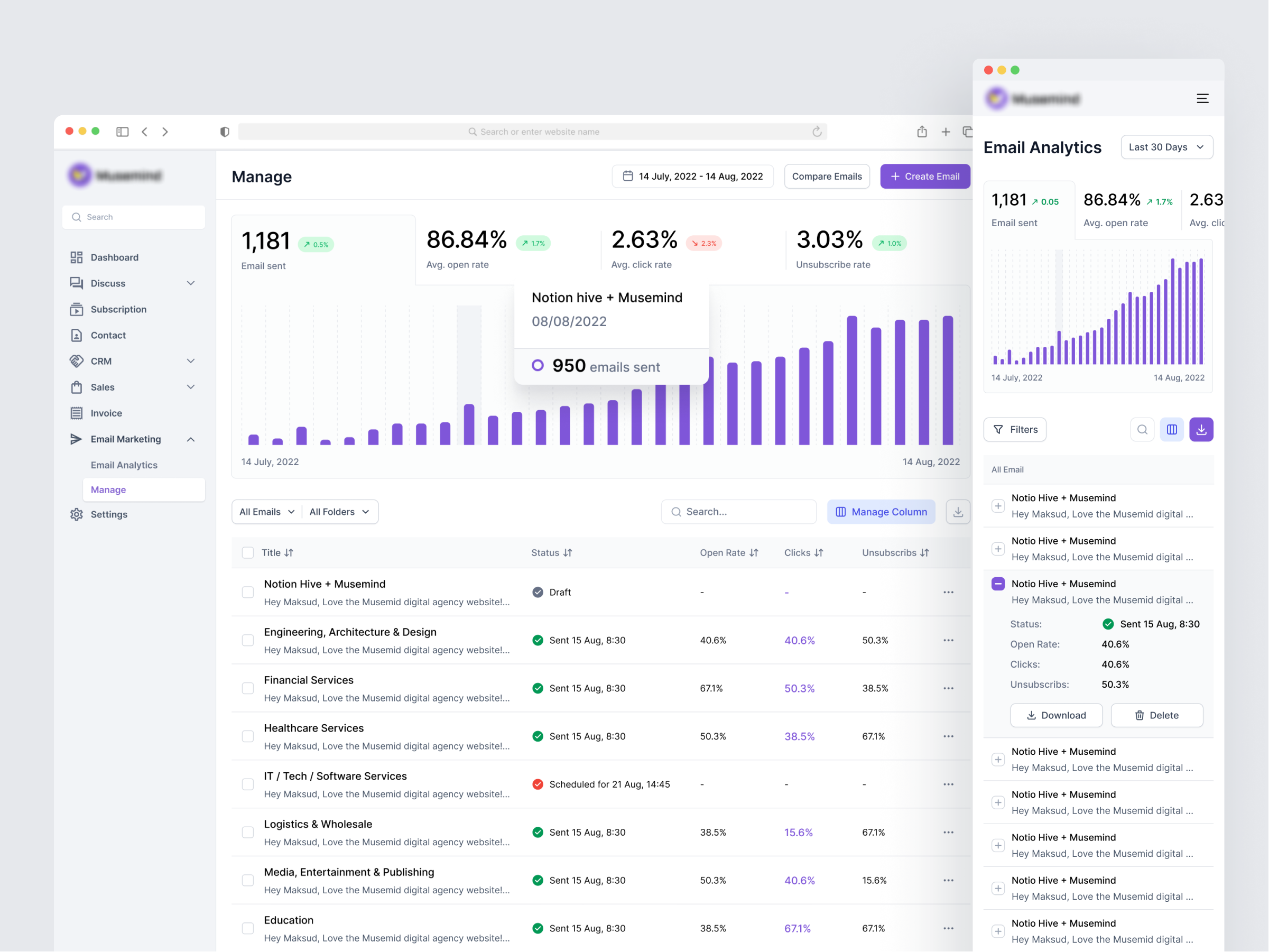Click the calendar icon next to the date range
1269x952 pixels.
(629, 176)
